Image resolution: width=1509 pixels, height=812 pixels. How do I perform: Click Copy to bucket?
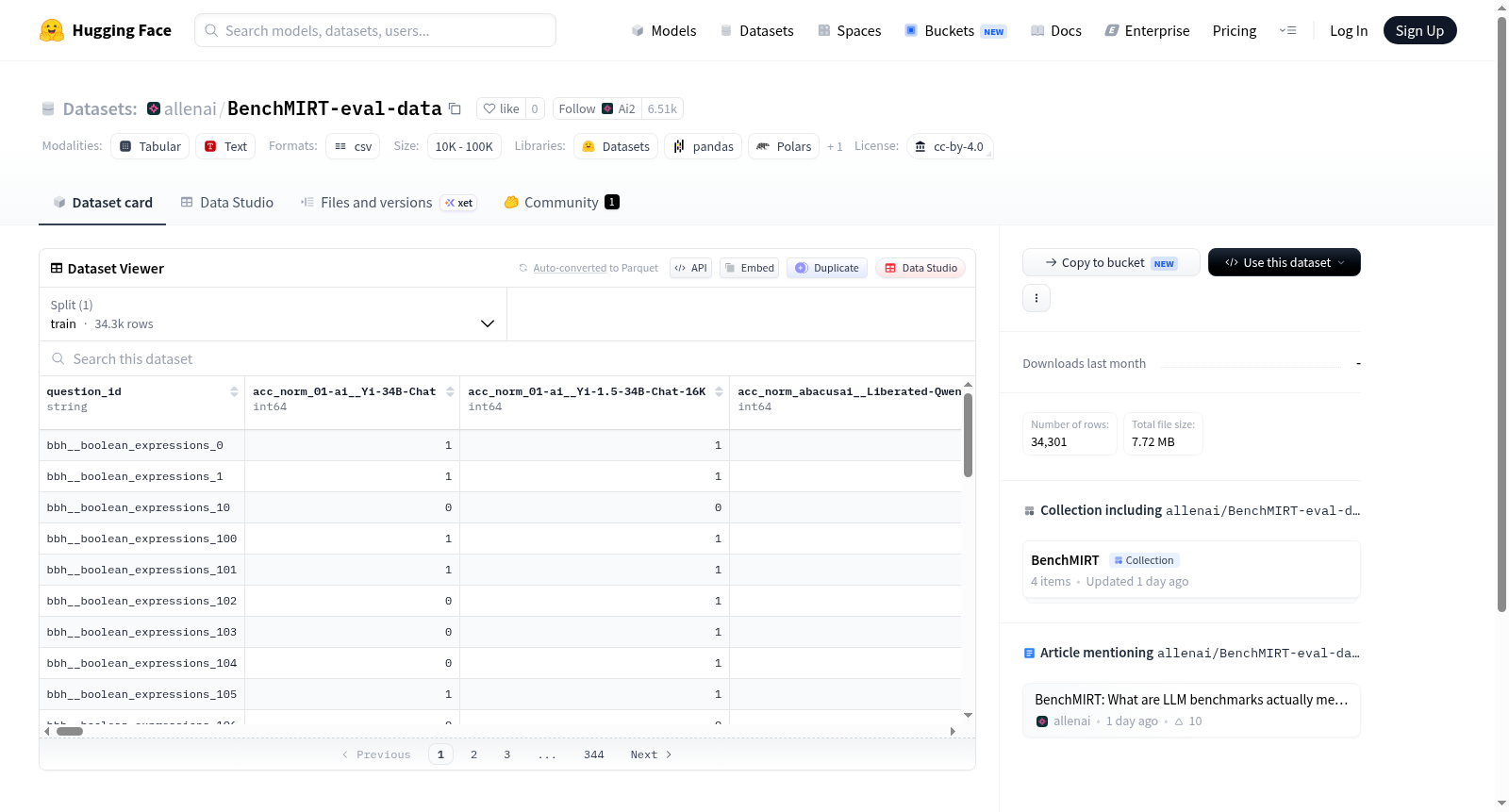tap(1111, 262)
